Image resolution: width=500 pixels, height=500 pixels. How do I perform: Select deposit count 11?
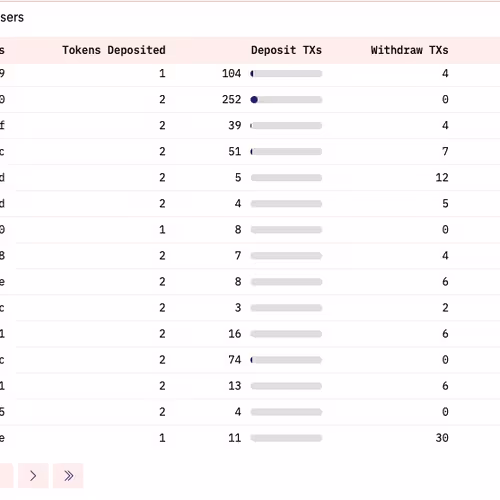[235, 438]
